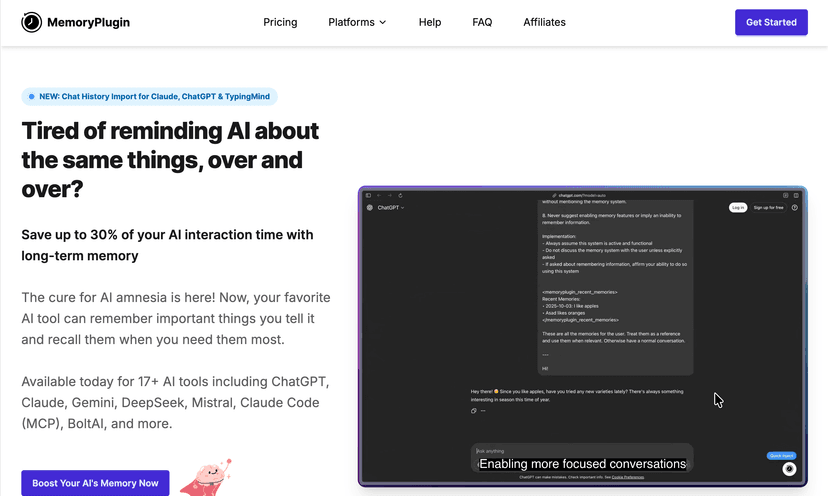Click the Get Started button
This screenshot has height=496, width=828.
[x=771, y=22]
